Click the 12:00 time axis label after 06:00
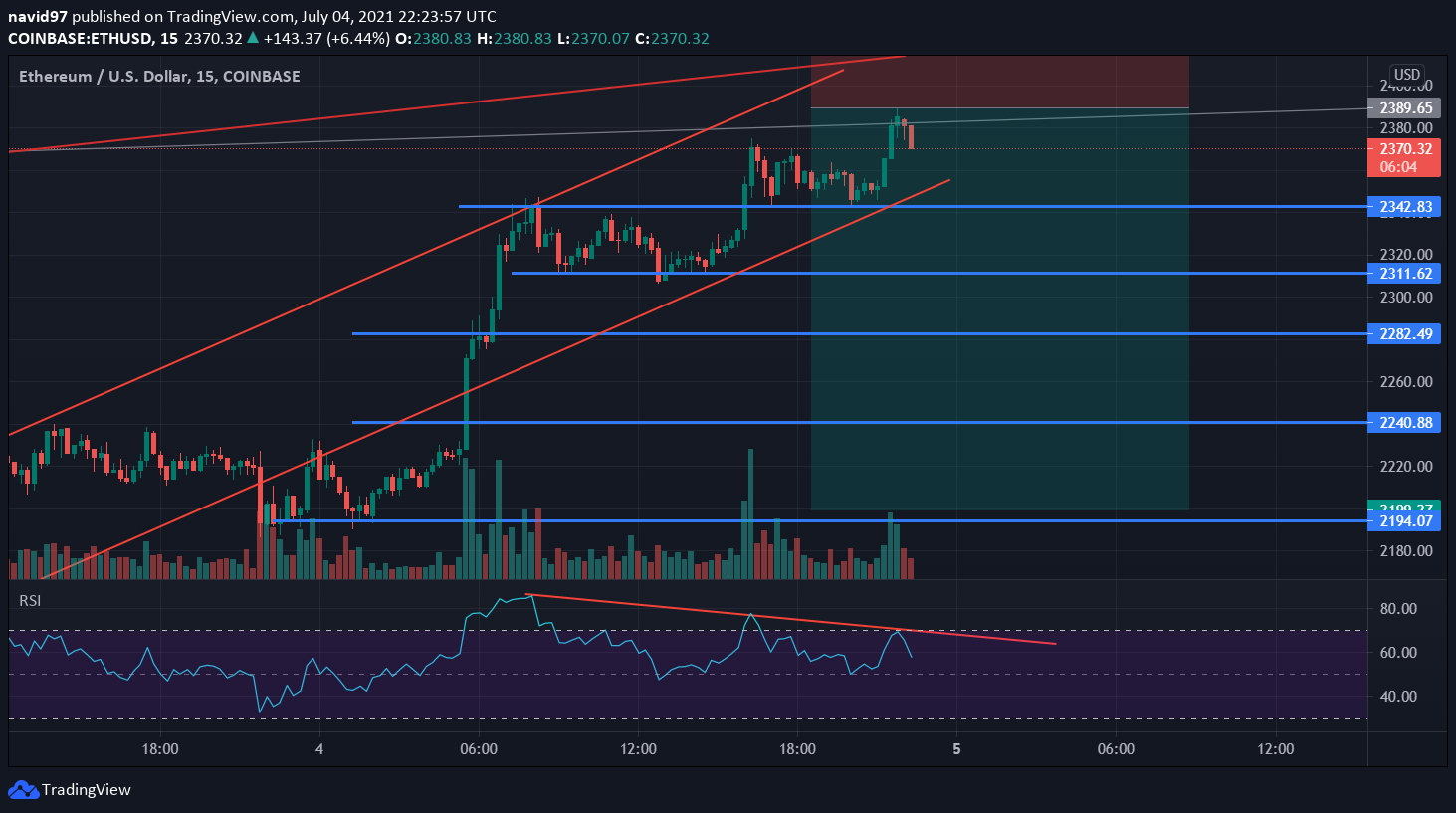 [x=638, y=748]
